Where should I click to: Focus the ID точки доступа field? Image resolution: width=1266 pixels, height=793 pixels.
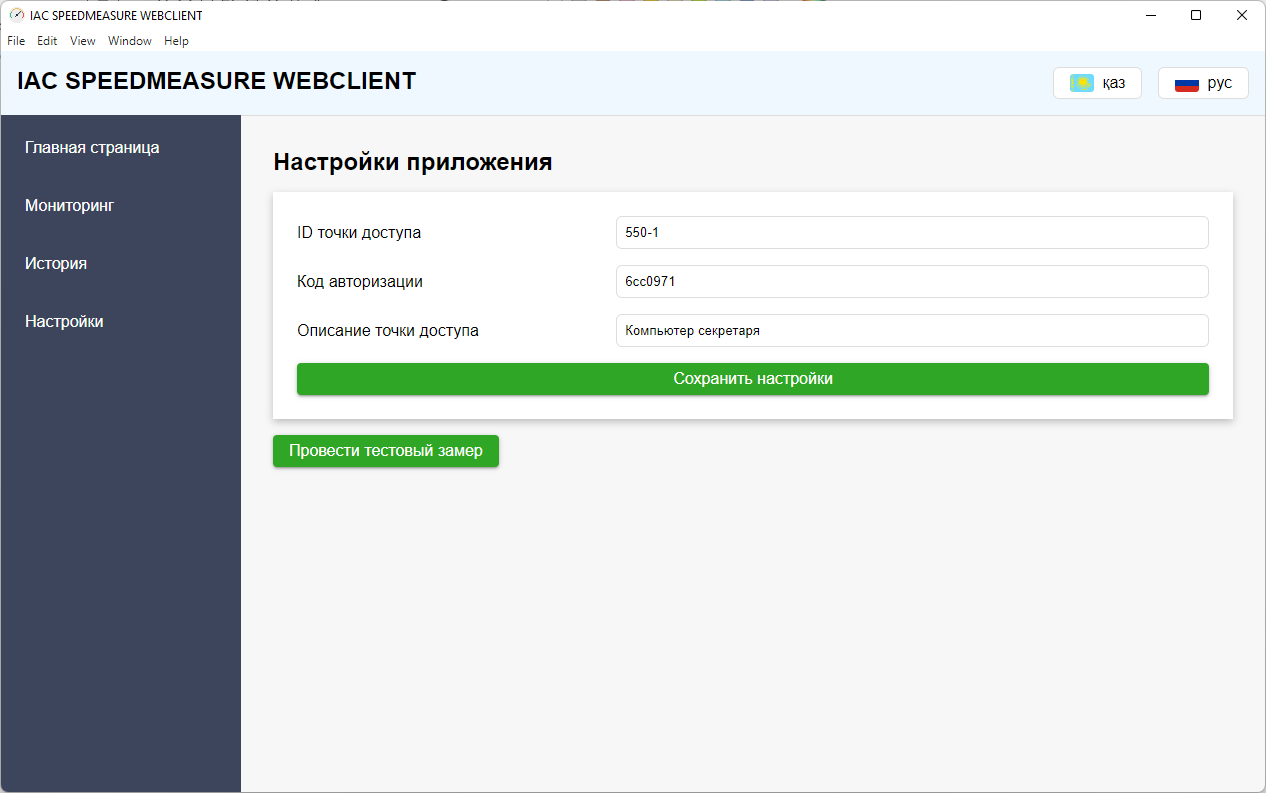tap(912, 232)
